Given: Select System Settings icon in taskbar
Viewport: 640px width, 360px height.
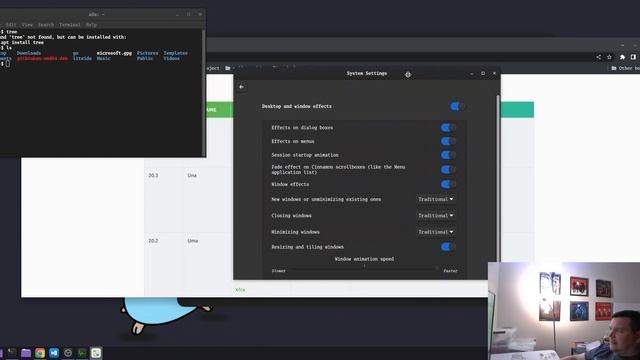Looking at the screenshot, I should click(x=96, y=353).
